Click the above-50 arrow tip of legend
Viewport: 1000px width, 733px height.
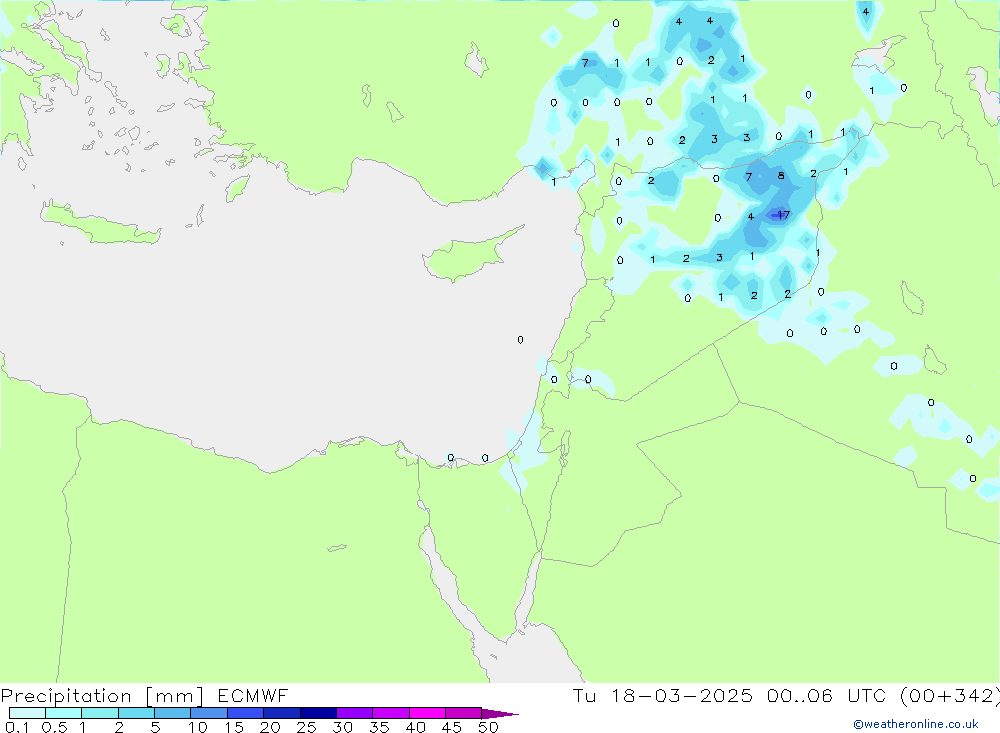[x=500, y=714]
